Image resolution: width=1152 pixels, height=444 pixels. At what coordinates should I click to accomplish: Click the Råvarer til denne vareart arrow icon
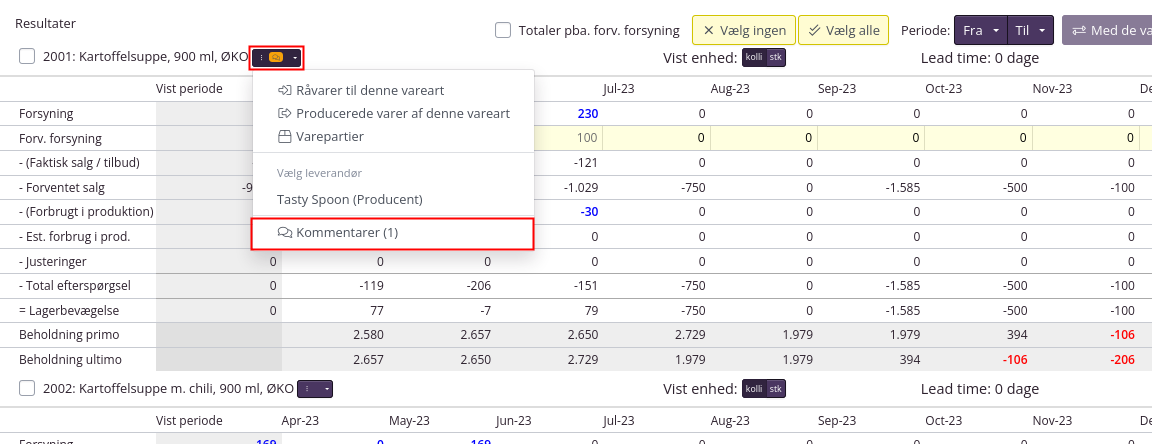[284, 91]
